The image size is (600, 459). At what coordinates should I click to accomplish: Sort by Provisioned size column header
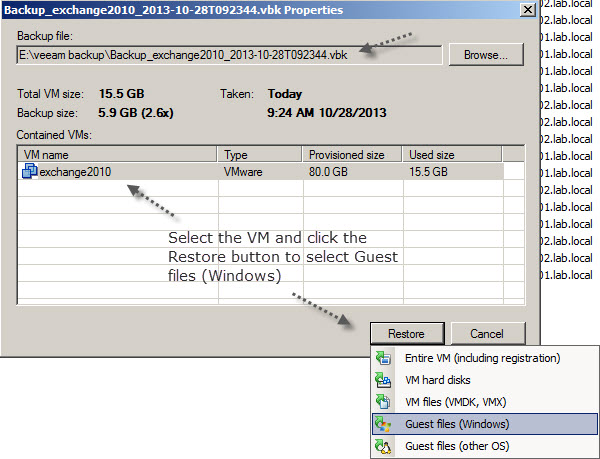coord(352,155)
